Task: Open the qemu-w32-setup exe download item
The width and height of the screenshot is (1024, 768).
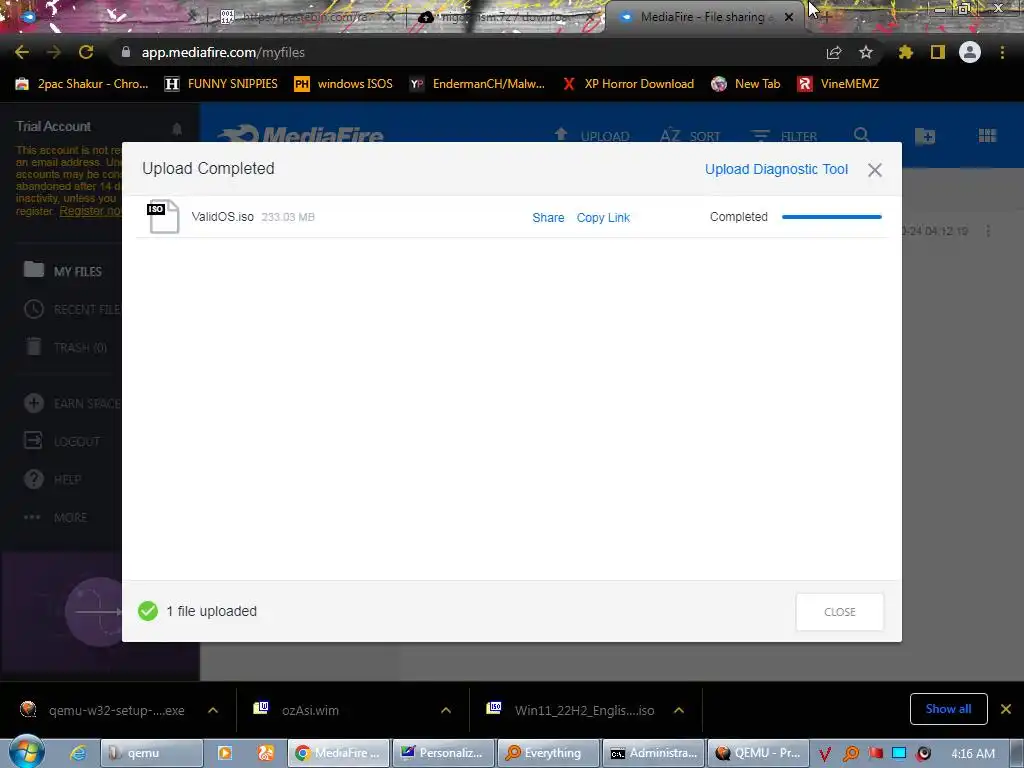Action: (103, 710)
